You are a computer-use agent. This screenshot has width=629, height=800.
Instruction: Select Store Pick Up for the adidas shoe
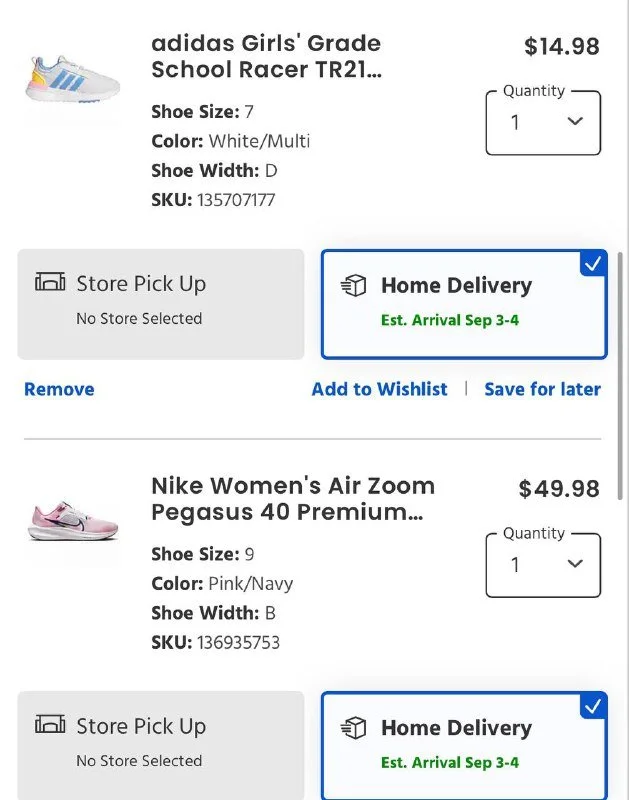pyautogui.click(x=160, y=304)
